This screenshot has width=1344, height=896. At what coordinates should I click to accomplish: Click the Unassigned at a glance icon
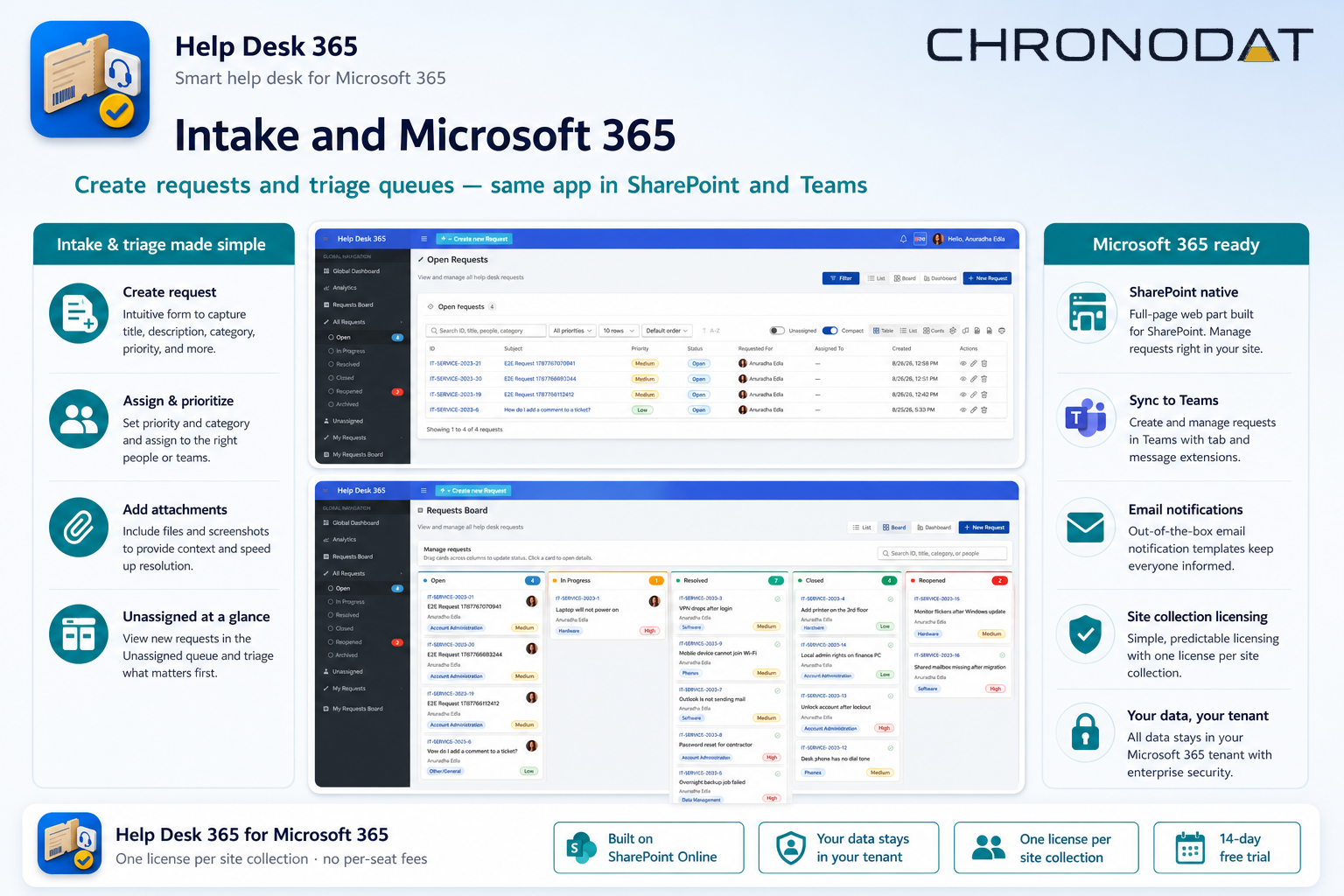(x=79, y=634)
